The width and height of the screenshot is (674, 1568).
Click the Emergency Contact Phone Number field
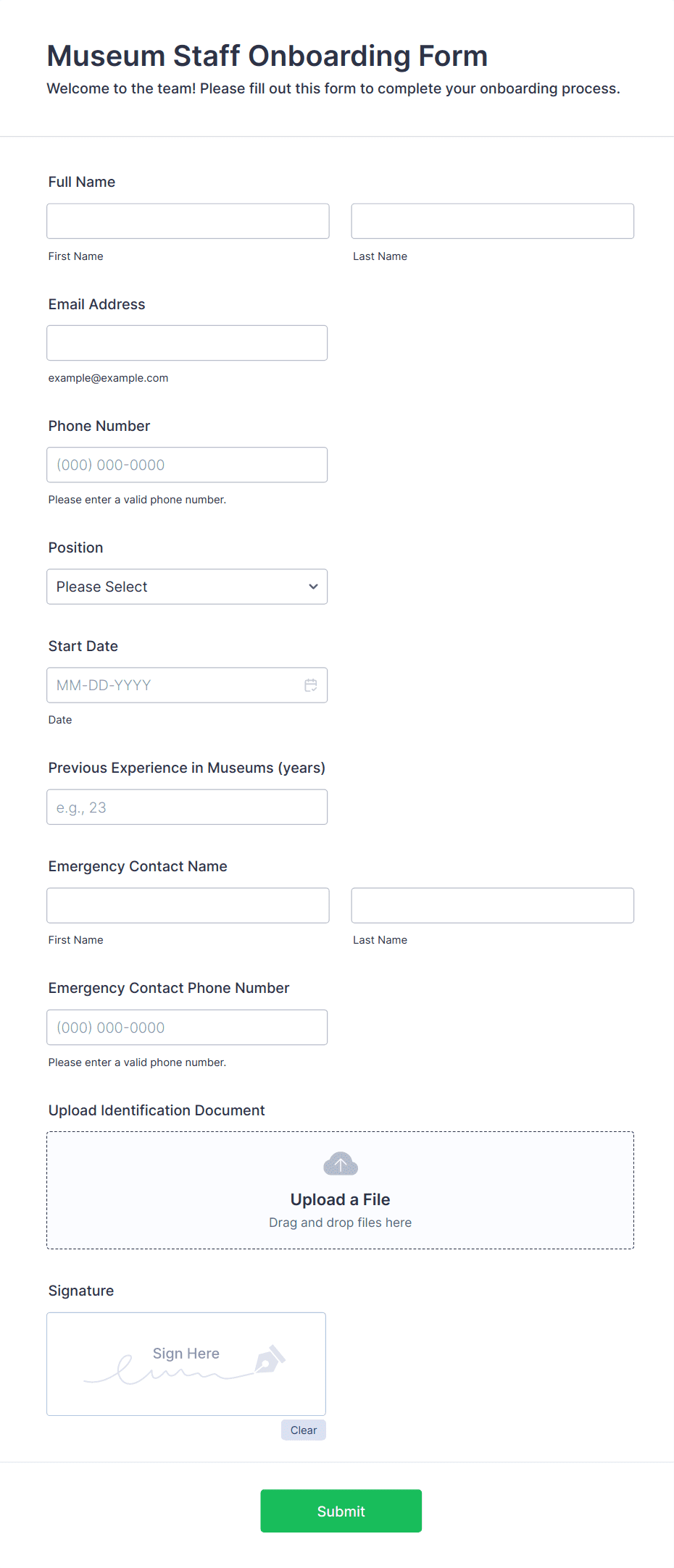coord(187,1027)
